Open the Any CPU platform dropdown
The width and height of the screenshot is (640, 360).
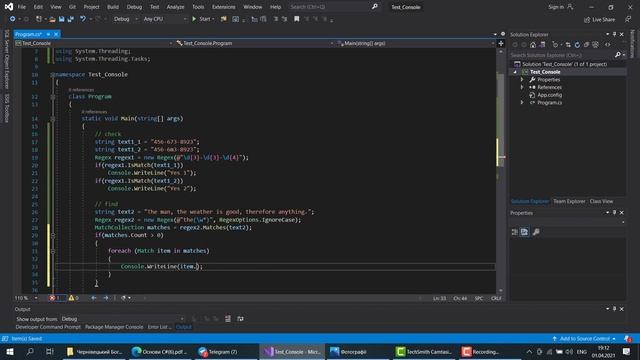[164, 19]
